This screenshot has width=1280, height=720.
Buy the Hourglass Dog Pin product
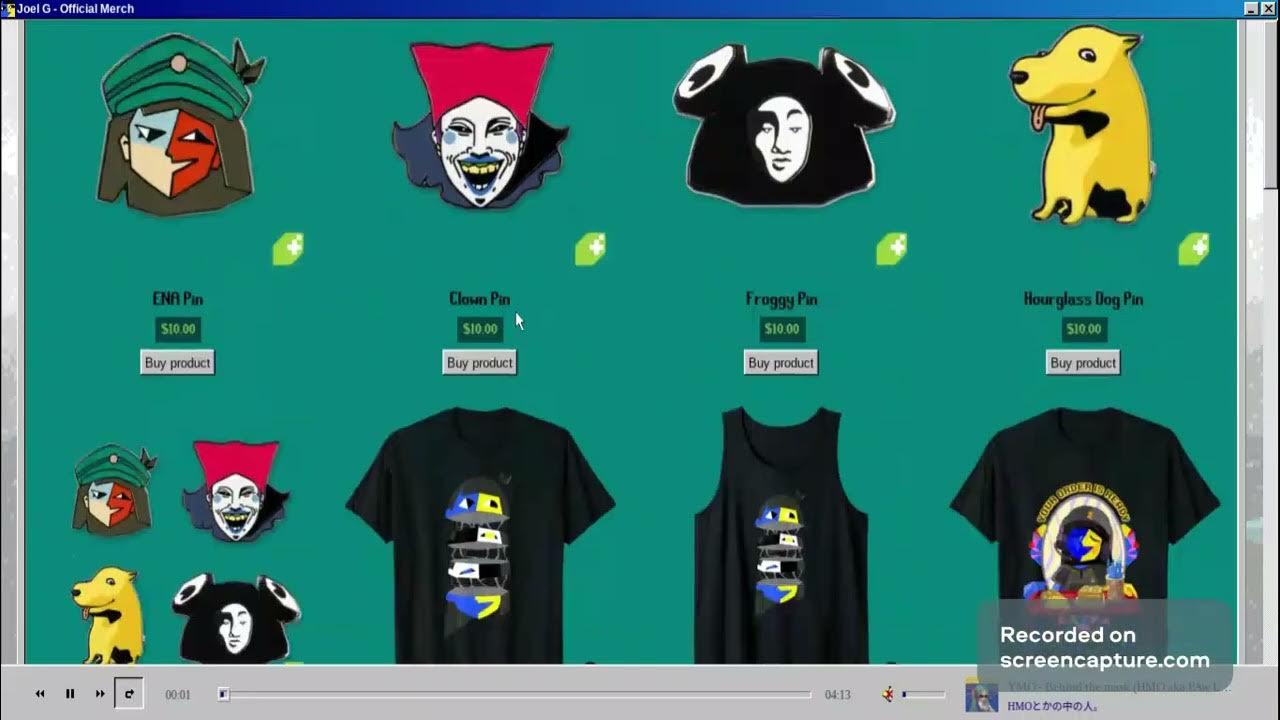pos(1084,363)
